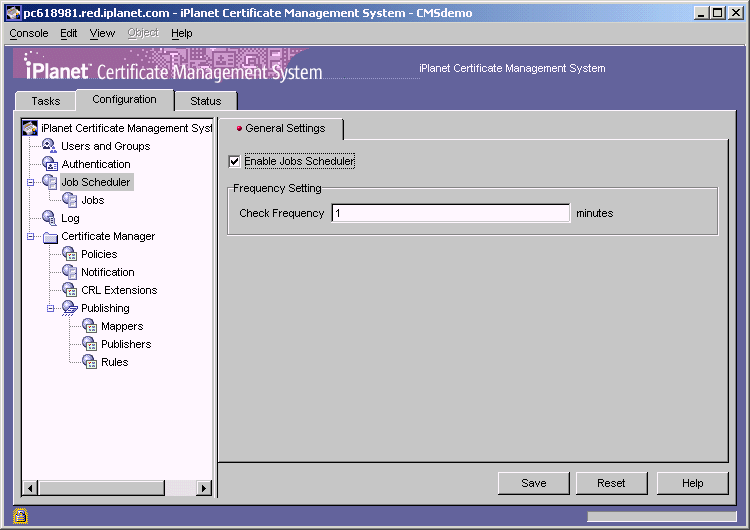750x530 pixels.
Task: Close the CMSdemo window
Action: (735, 13)
